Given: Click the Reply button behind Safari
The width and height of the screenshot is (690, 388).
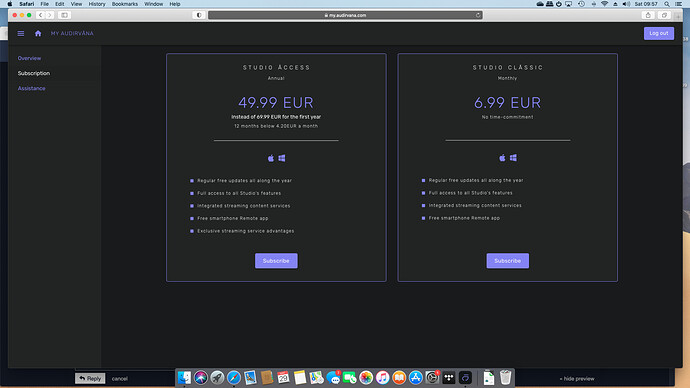Looking at the screenshot, I should click(90, 378).
